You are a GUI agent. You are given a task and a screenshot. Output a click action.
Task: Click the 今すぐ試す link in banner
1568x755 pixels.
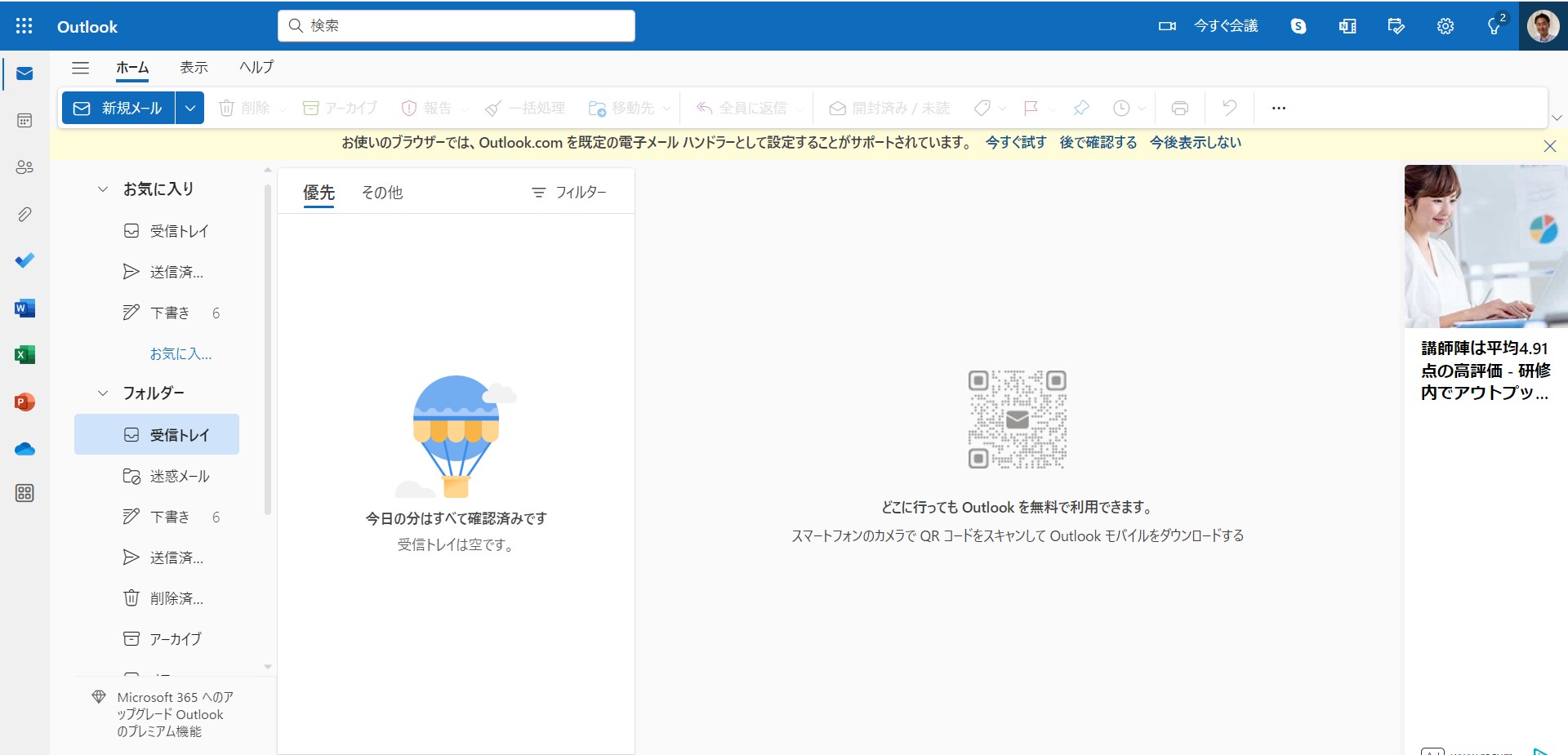tap(1015, 143)
